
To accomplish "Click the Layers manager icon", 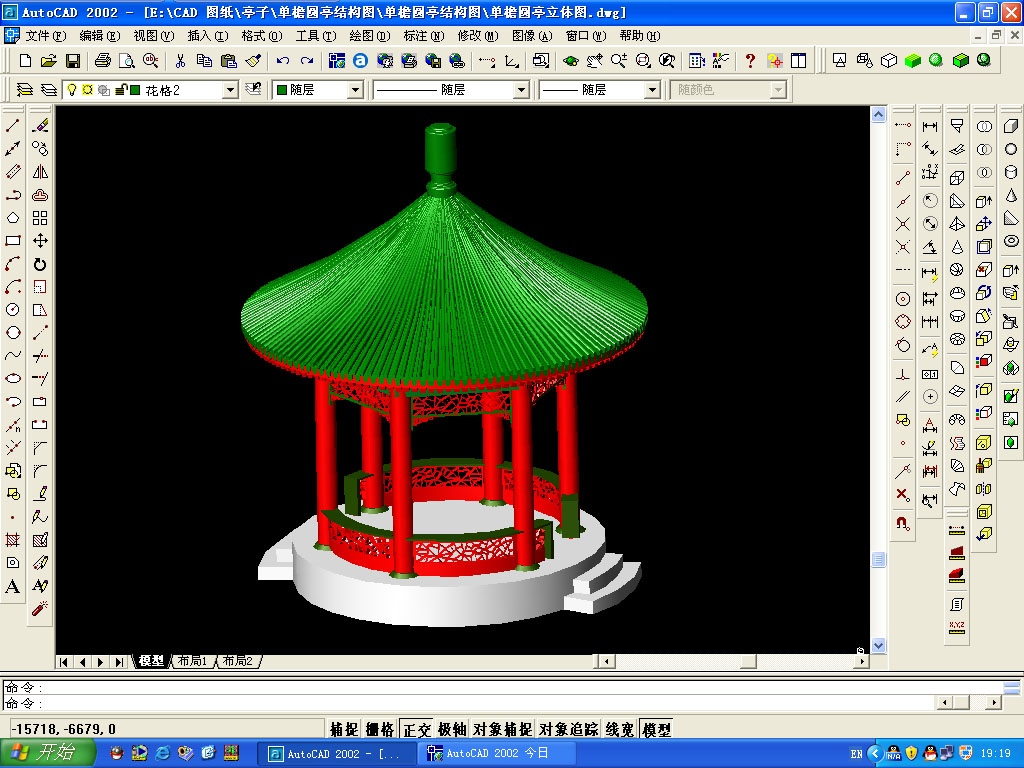I will click(x=24, y=89).
